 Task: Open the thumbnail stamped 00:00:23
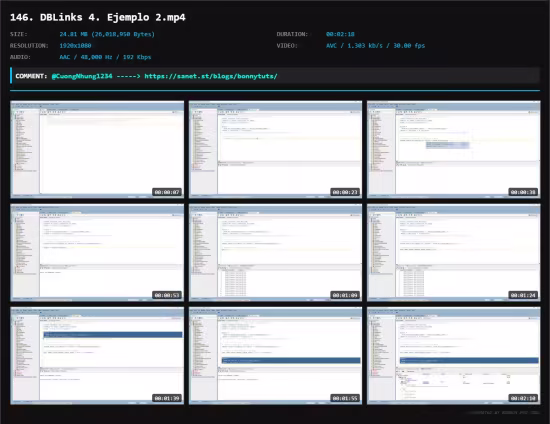[275, 149]
